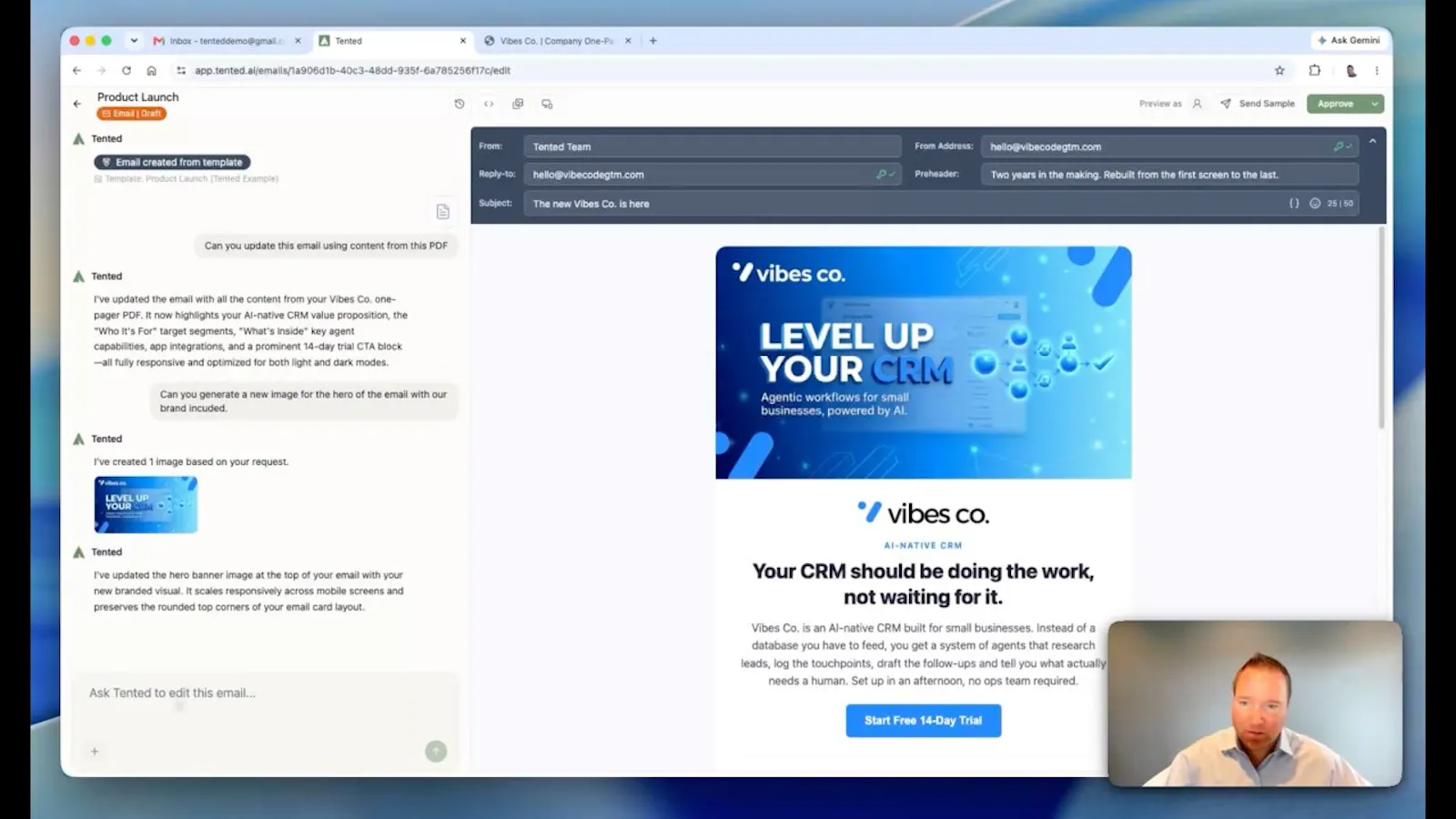Select the LEVEL UP YOUR CRM hero image
The image size is (1456, 819).
[x=924, y=362]
